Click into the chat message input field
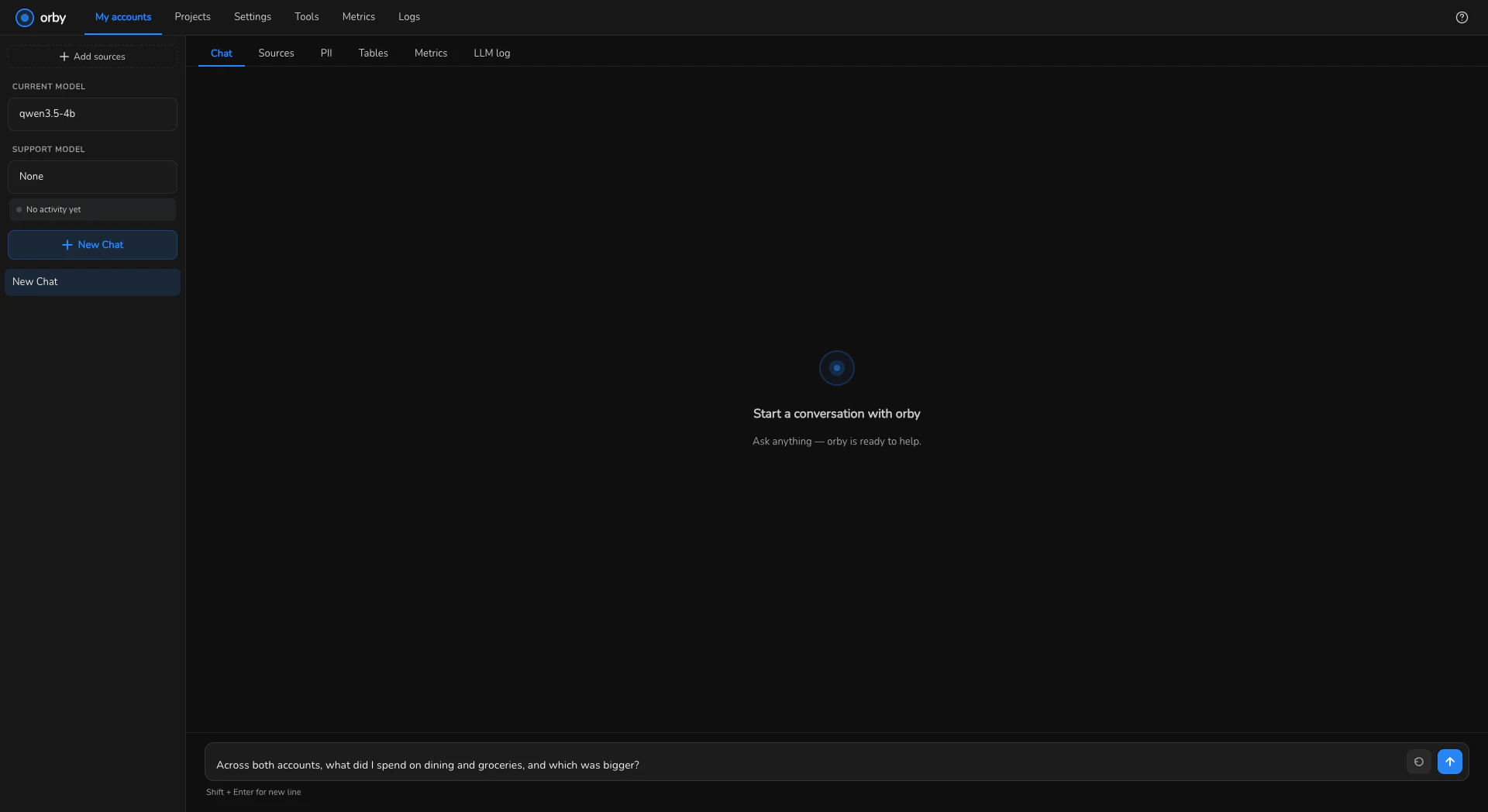Image resolution: width=1488 pixels, height=812 pixels. (x=806, y=765)
